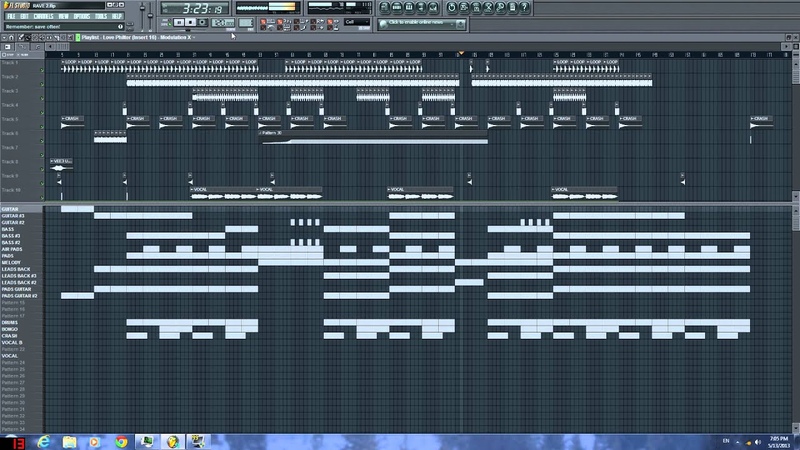This screenshot has width=800, height=450.
Task: Open Internet Explorer from taskbar
Action: tap(44, 442)
